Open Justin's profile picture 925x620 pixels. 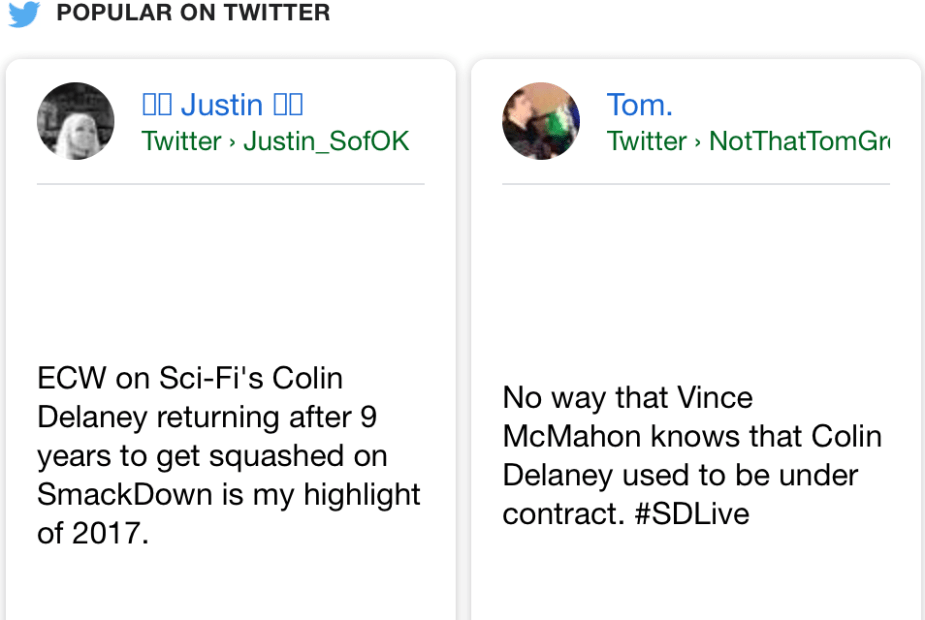(x=76, y=121)
